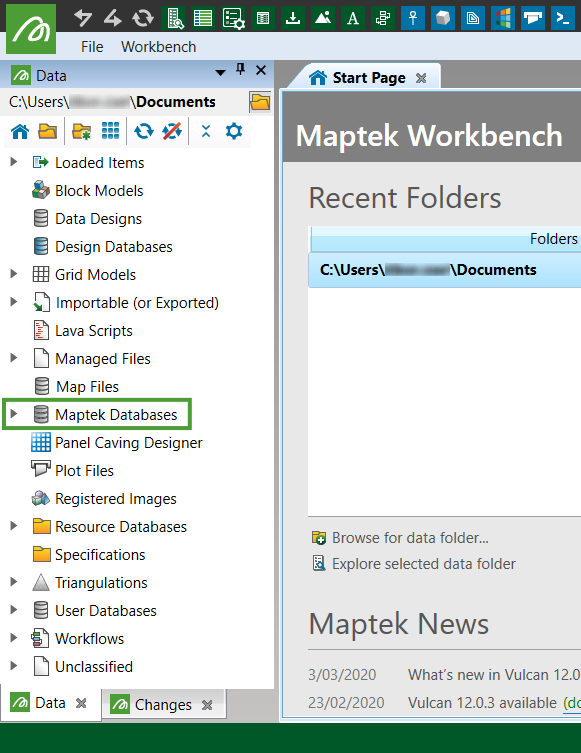Click the refresh icon in Data toolbar

[144, 131]
